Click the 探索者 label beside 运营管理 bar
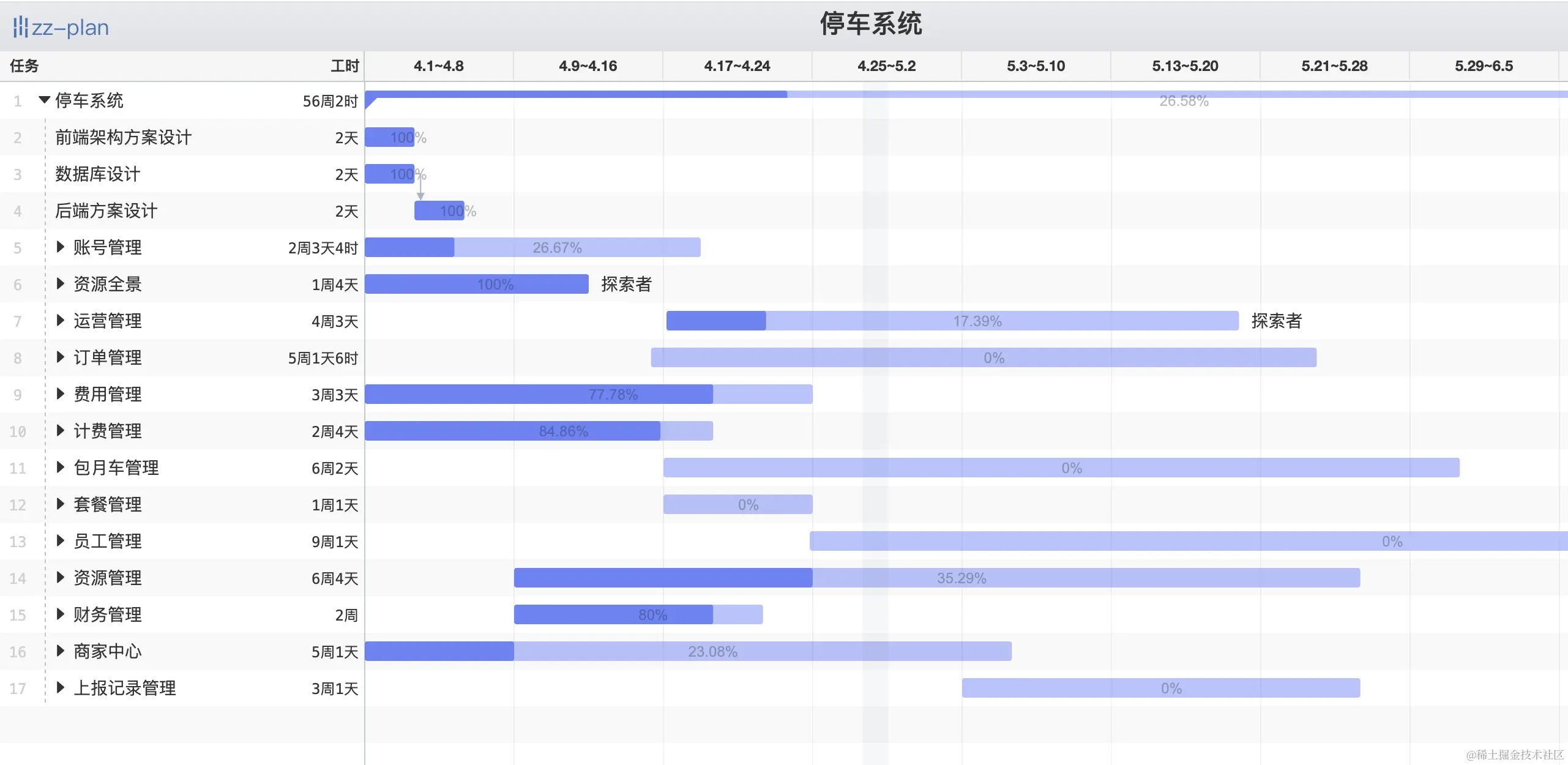The width and height of the screenshot is (1568, 765). pos(1276,321)
